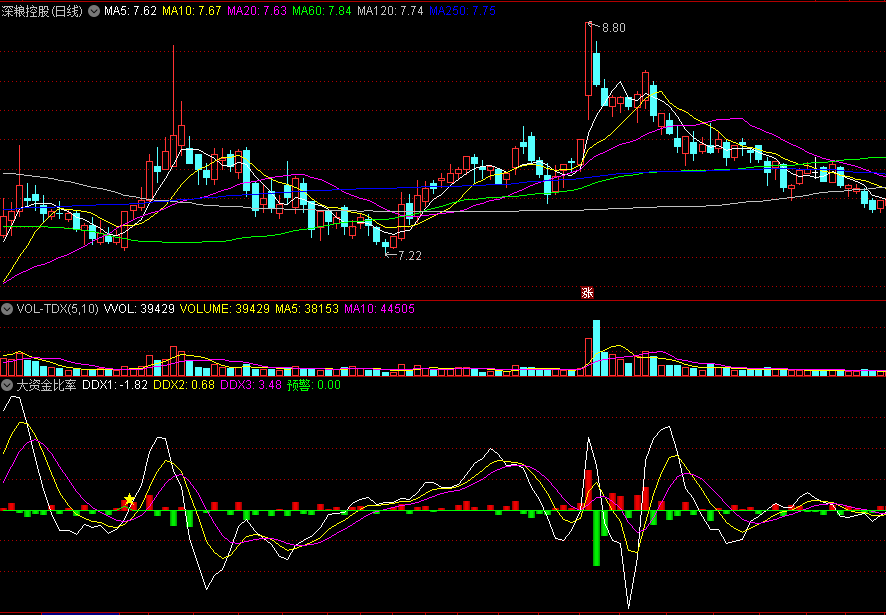Click the volume MA5: 38153 value

coord(307,309)
